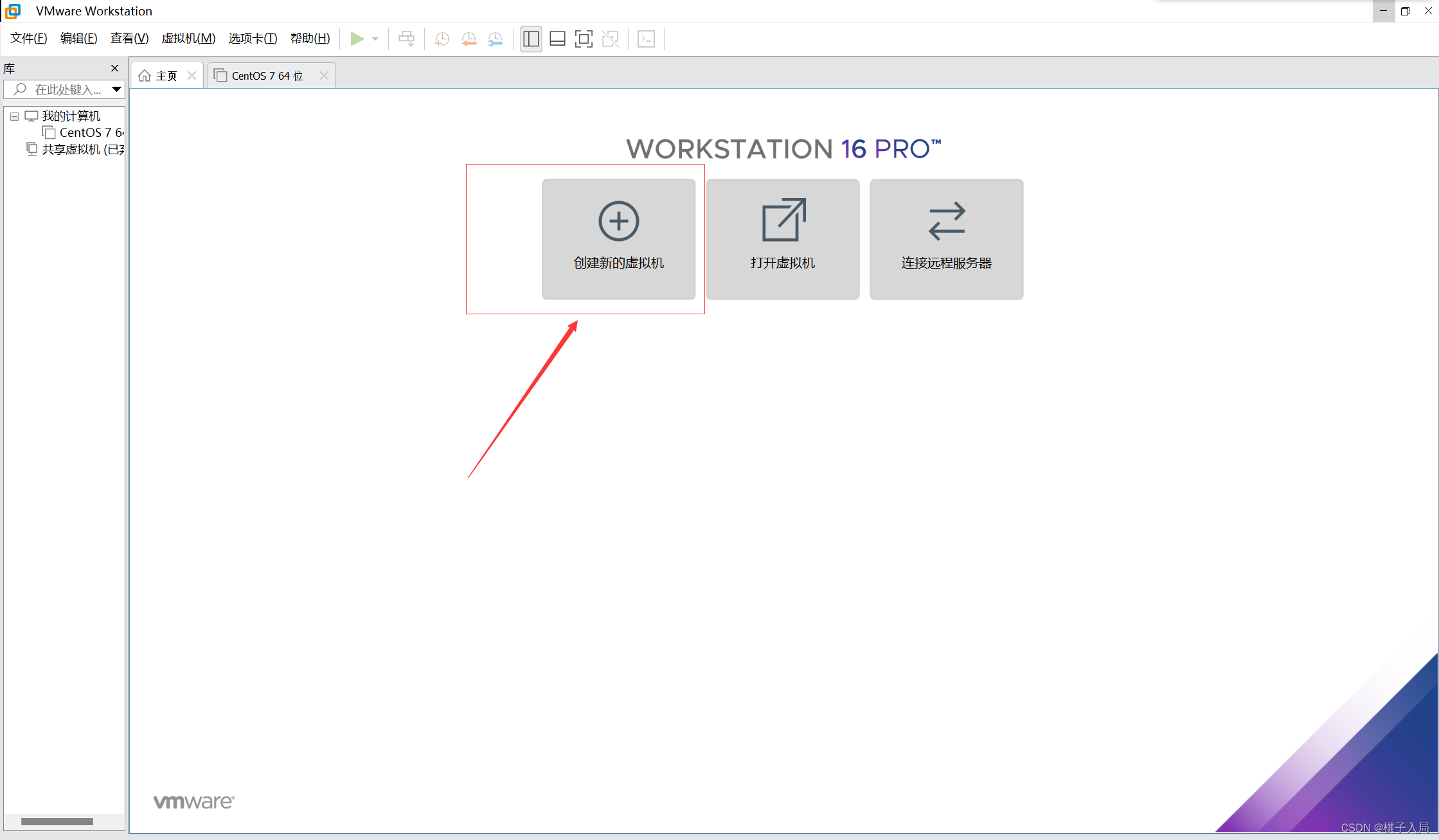Enter full screen mode icon
The width and height of the screenshot is (1439, 840).
coord(584,39)
